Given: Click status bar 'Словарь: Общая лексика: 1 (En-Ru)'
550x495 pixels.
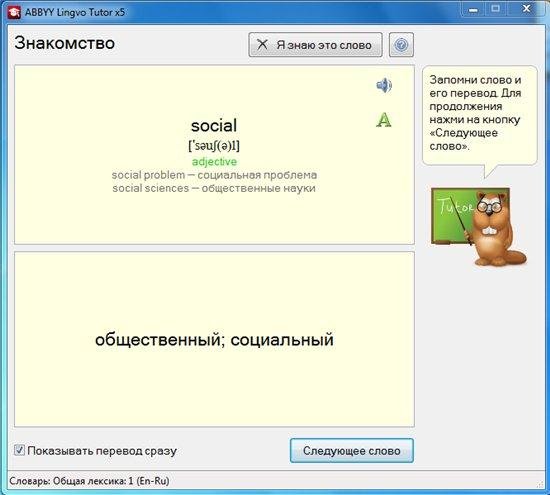Looking at the screenshot, I should [x=89, y=481].
